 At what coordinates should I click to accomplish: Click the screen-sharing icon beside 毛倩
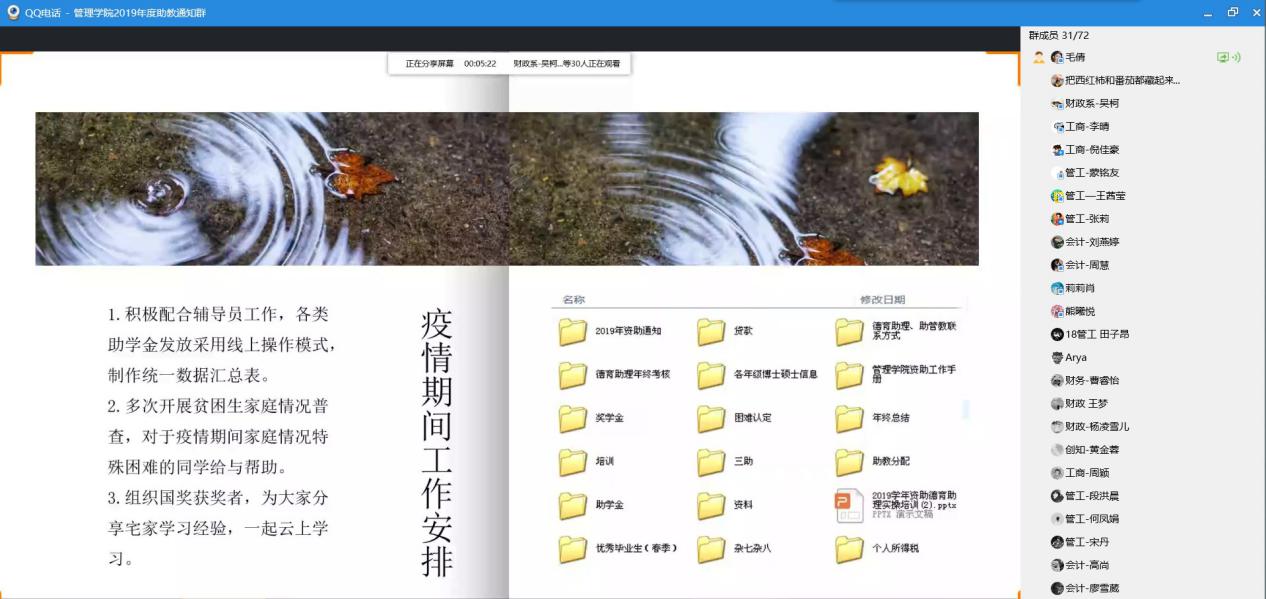click(x=1222, y=57)
